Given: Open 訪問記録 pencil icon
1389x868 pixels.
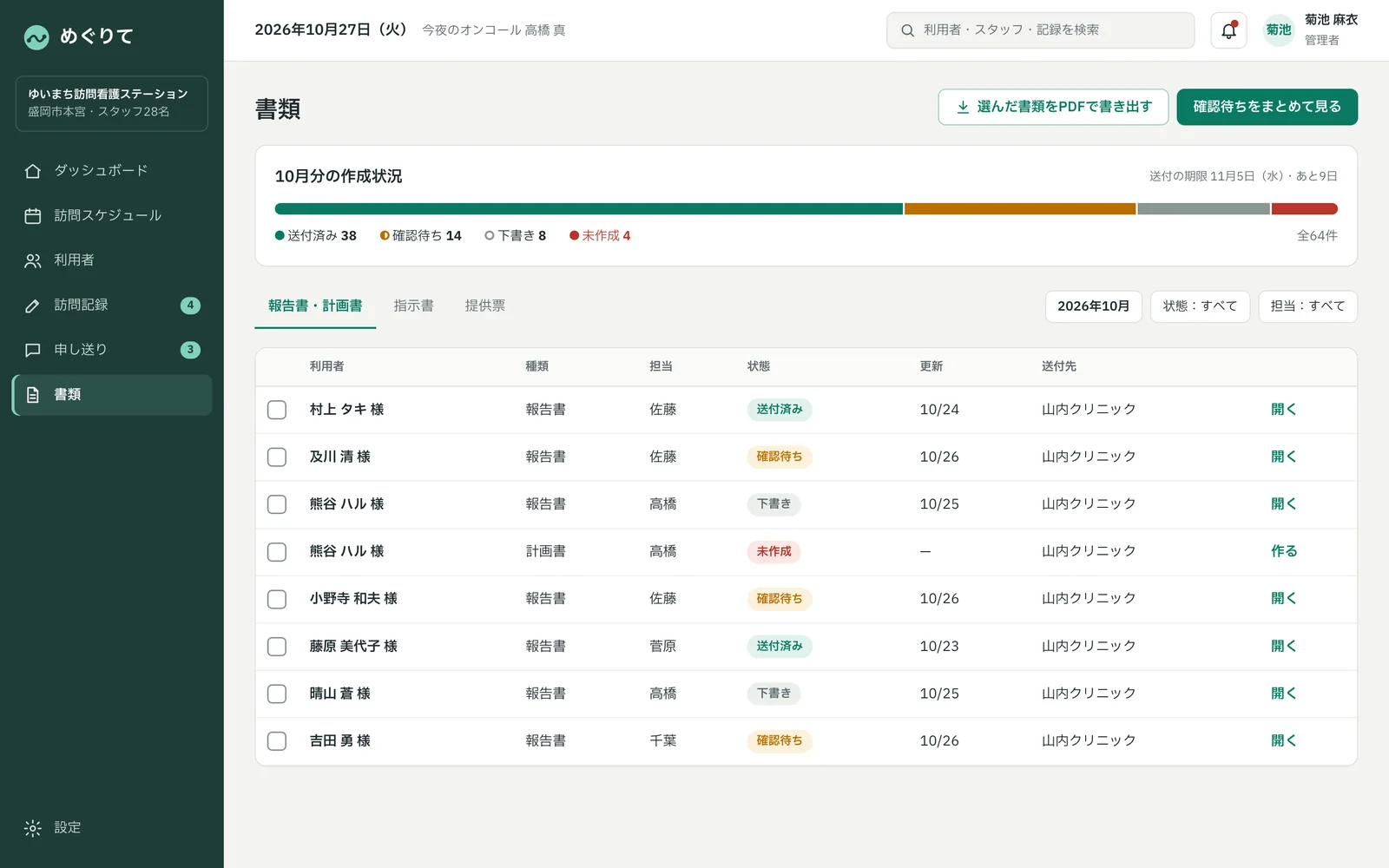Looking at the screenshot, I should [x=33, y=306].
